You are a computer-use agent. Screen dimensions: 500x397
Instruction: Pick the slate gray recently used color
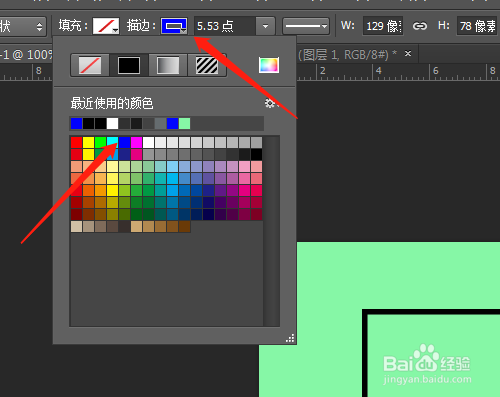[x=160, y=124]
